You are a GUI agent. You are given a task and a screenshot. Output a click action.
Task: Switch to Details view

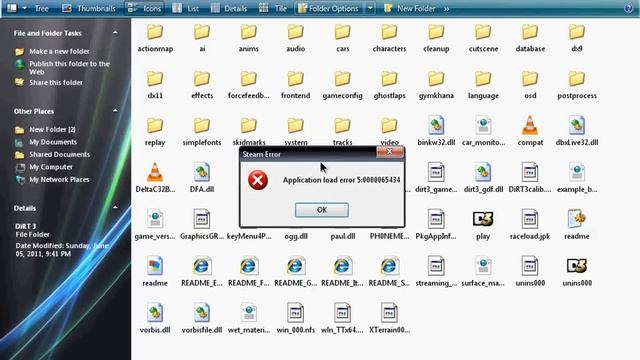pyautogui.click(x=229, y=8)
